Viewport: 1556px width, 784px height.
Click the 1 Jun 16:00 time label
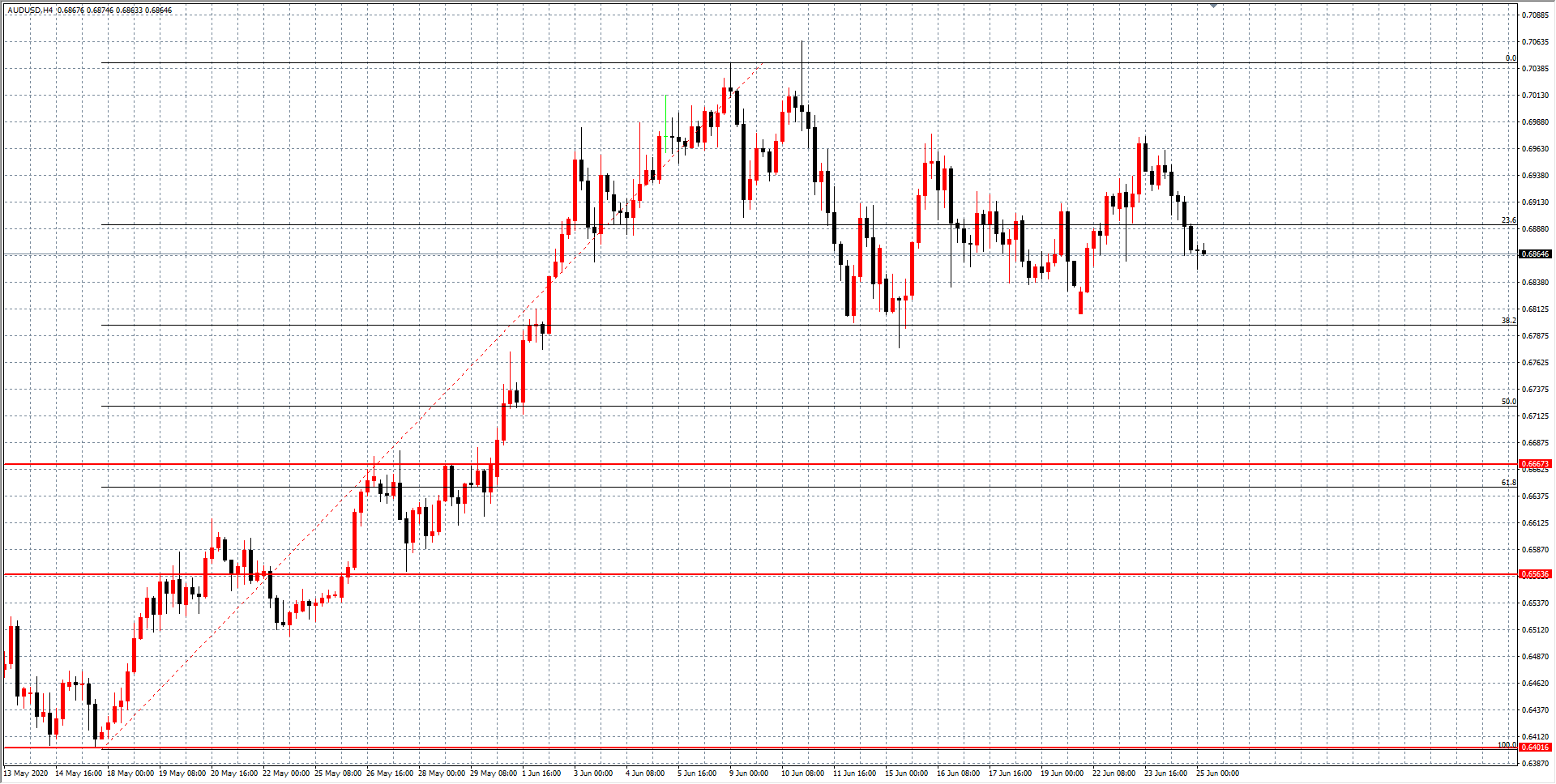click(x=543, y=773)
